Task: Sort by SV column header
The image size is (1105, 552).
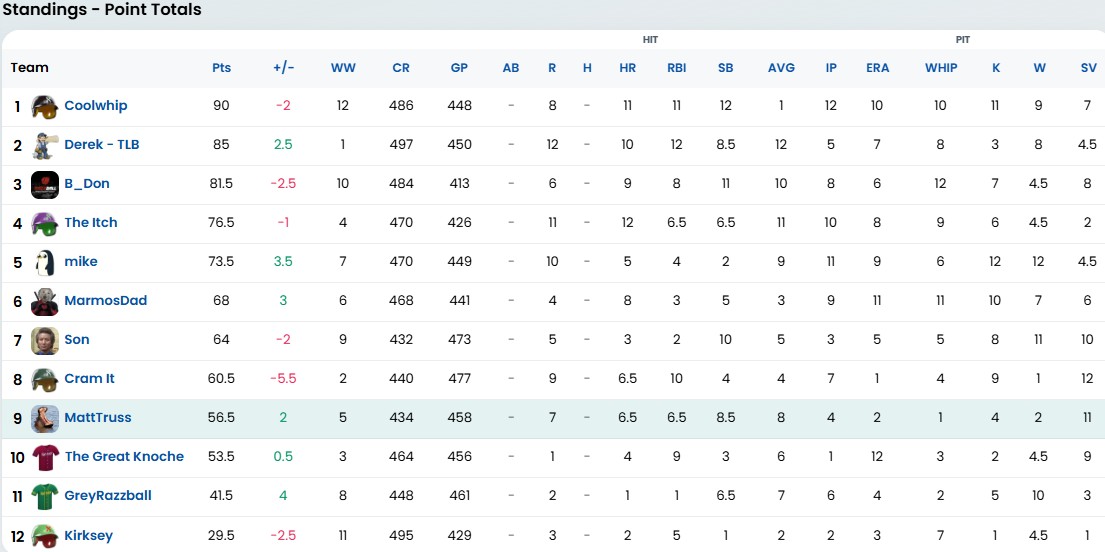Action: (1087, 68)
